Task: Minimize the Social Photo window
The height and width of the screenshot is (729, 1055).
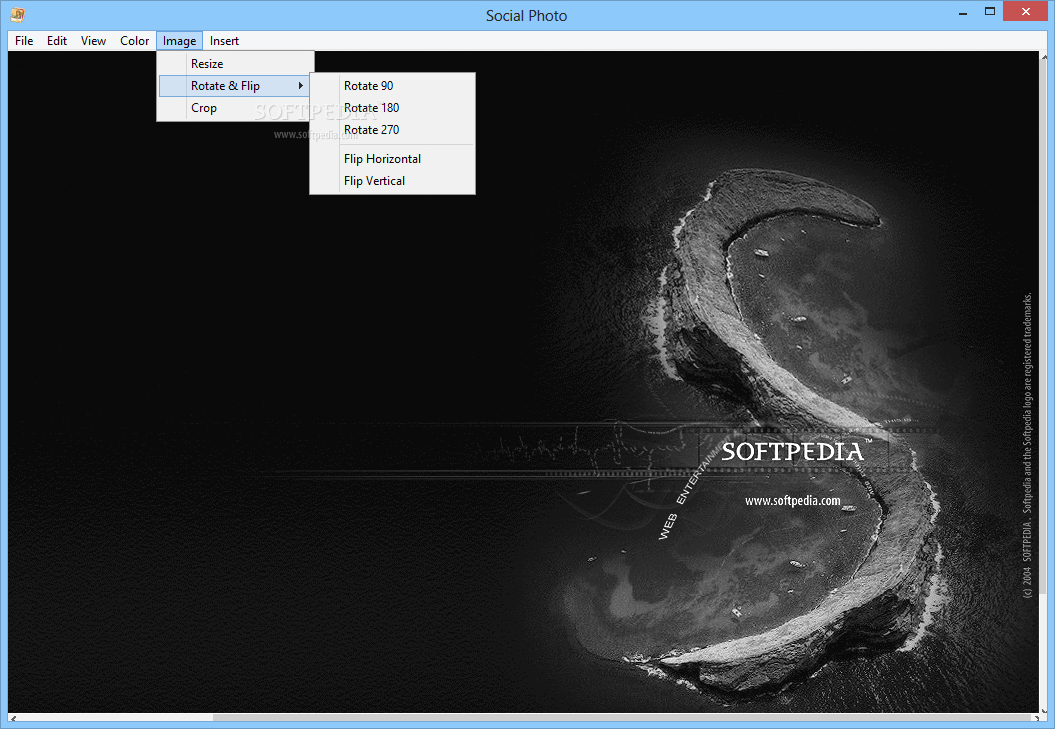Action: (963, 12)
